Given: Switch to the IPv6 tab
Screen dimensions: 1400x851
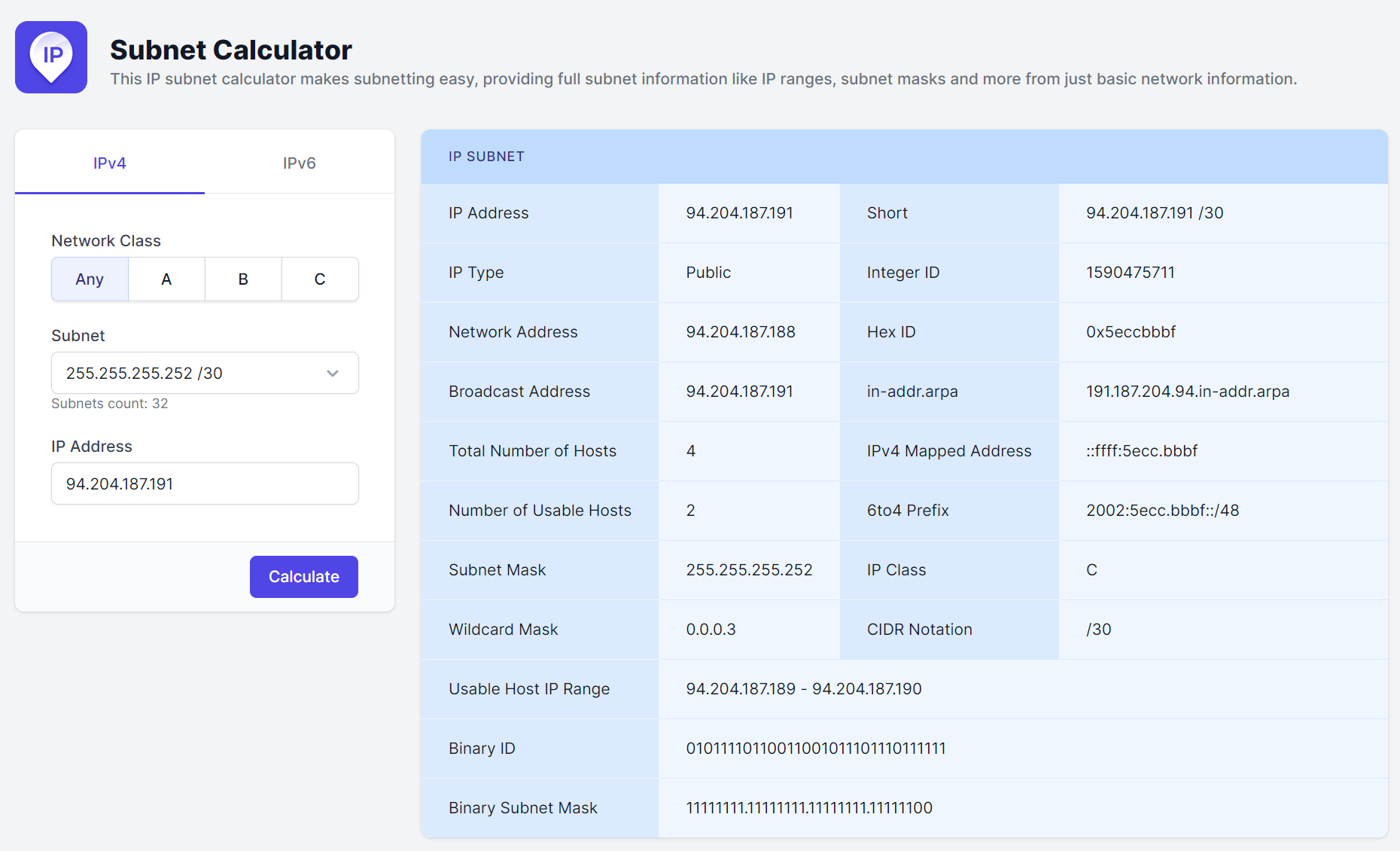Looking at the screenshot, I should click(299, 163).
